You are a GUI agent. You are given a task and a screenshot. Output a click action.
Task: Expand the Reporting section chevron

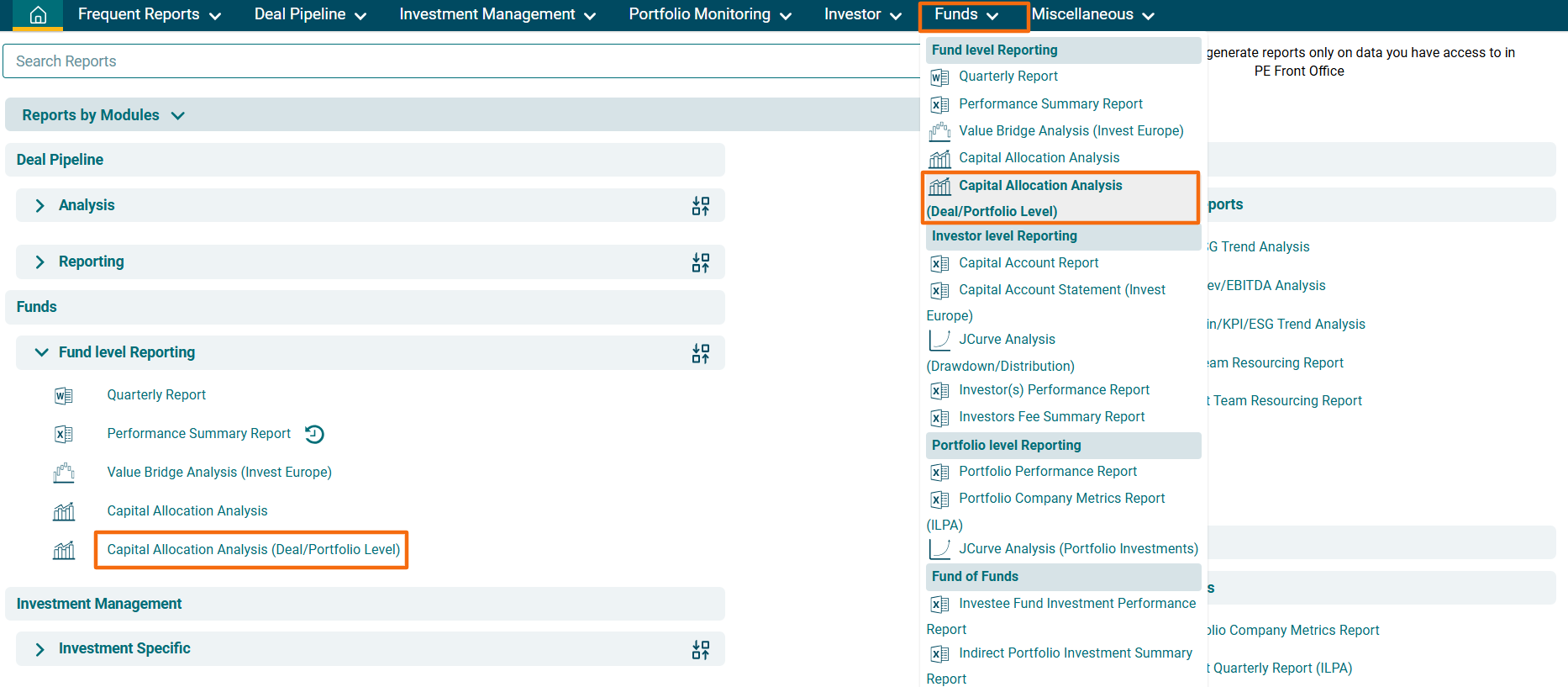point(39,262)
